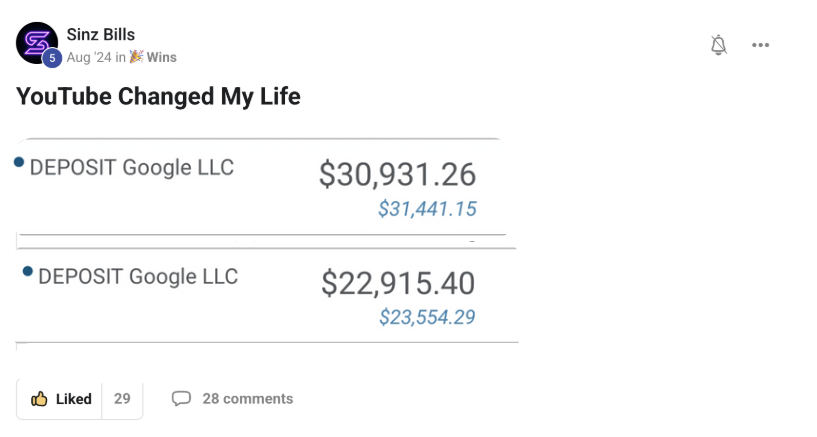
Task: Click the Aug '24 post date
Action: (89, 57)
